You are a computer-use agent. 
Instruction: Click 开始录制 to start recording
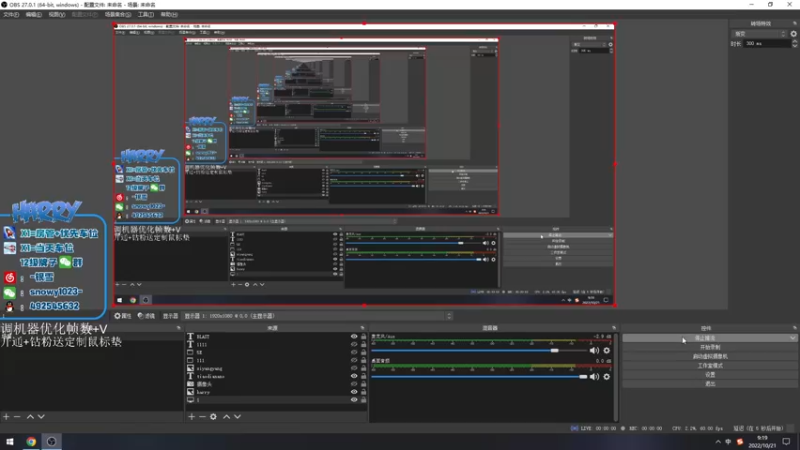pos(710,347)
